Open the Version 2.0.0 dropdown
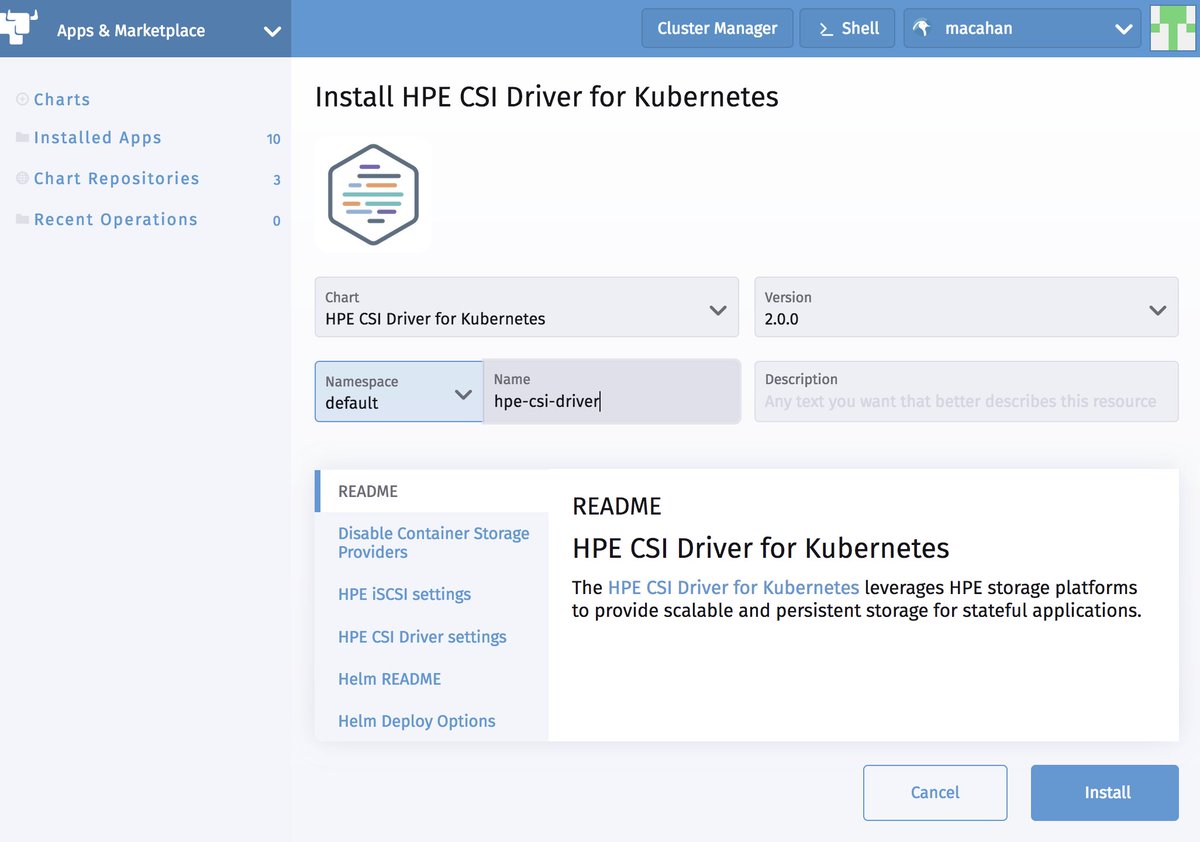This screenshot has width=1200, height=842. 966,308
